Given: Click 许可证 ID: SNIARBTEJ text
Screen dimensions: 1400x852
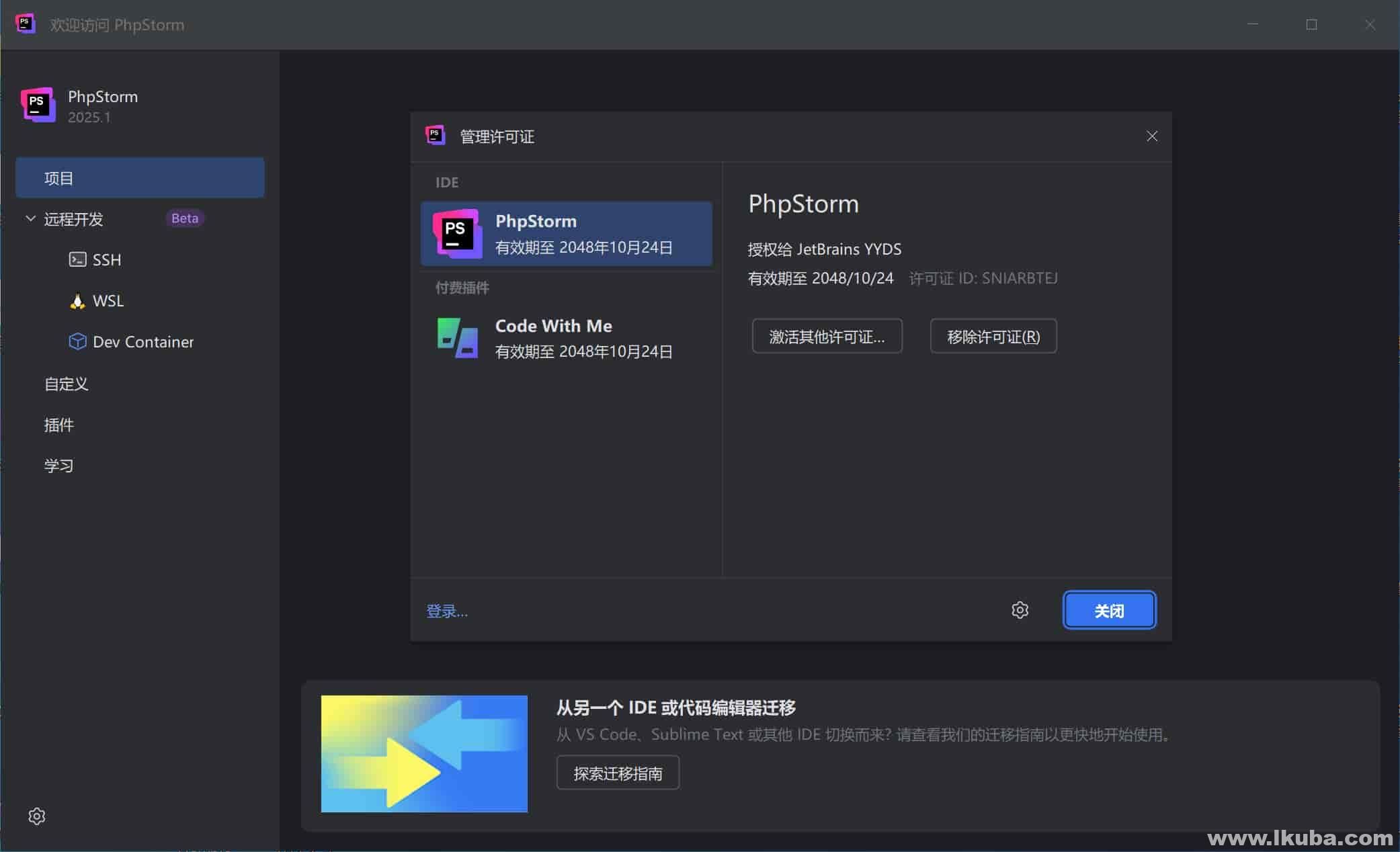Looking at the screenshot, I should coord(983,278).
